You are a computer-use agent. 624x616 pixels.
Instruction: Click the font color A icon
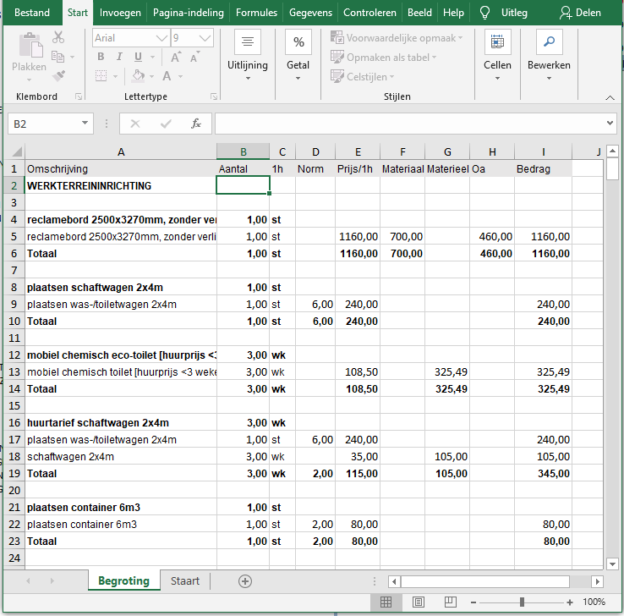click(167, 76)
